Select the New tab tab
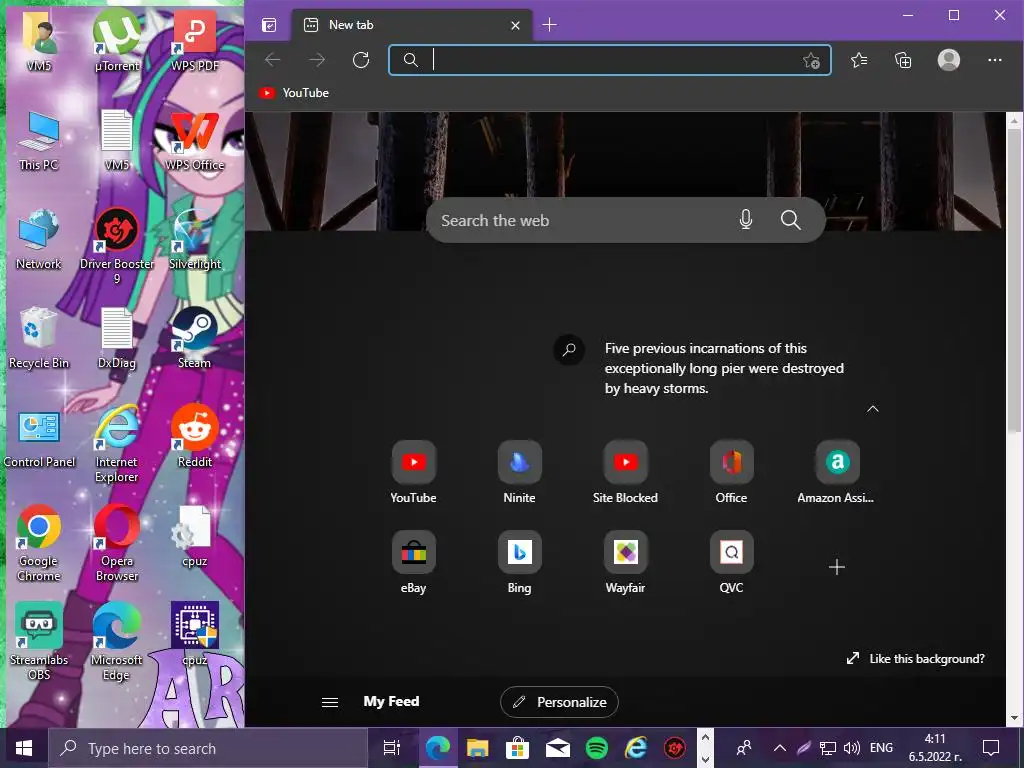 click(411, 25)
